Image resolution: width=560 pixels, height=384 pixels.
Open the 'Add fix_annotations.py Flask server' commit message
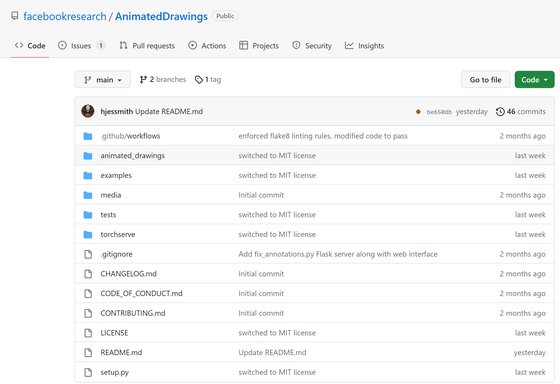(x=338, y=254)
